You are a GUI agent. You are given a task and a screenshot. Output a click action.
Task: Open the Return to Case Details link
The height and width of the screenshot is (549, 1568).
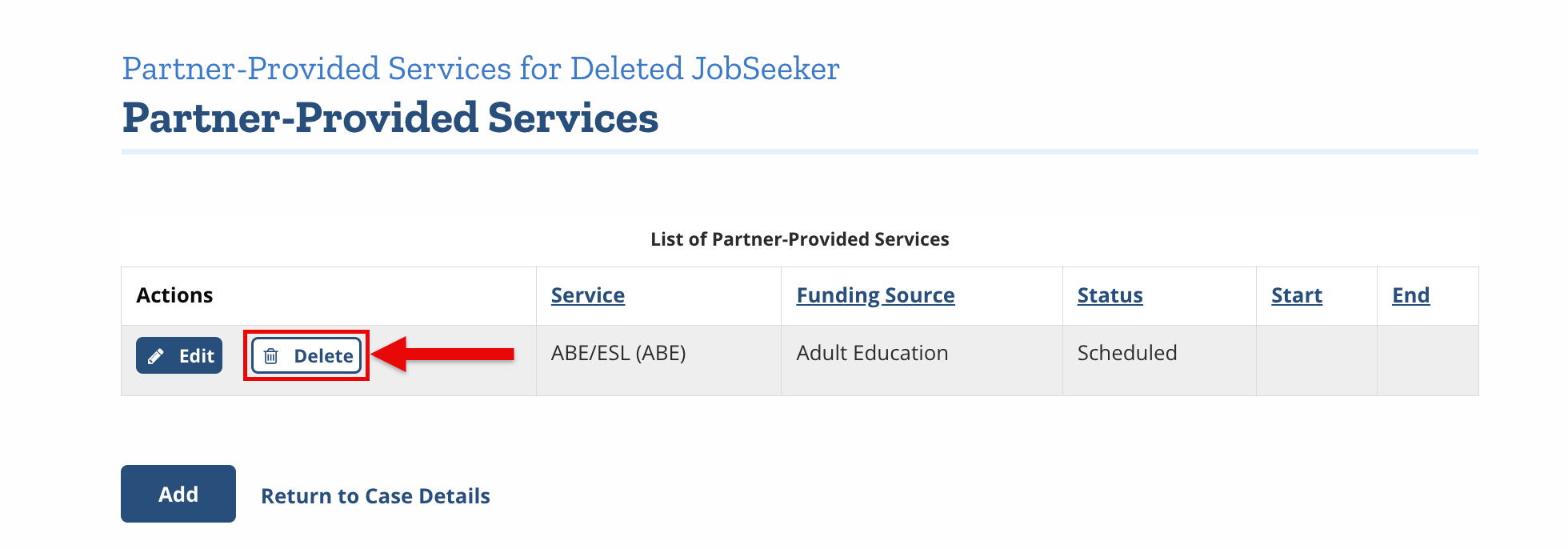(375, 496)
